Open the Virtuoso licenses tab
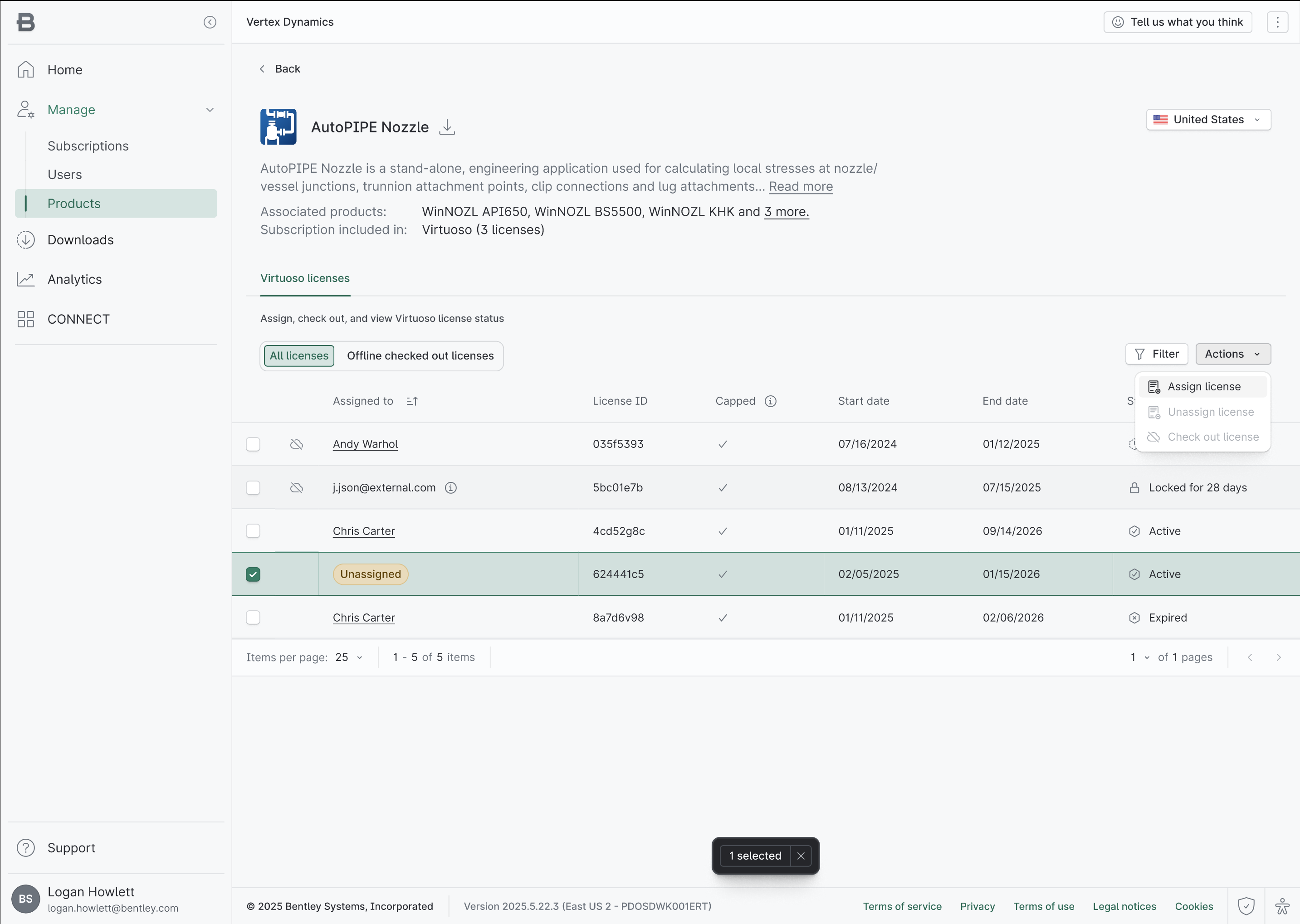This screenshot has width=1300, height=924. tap(305, 278)
